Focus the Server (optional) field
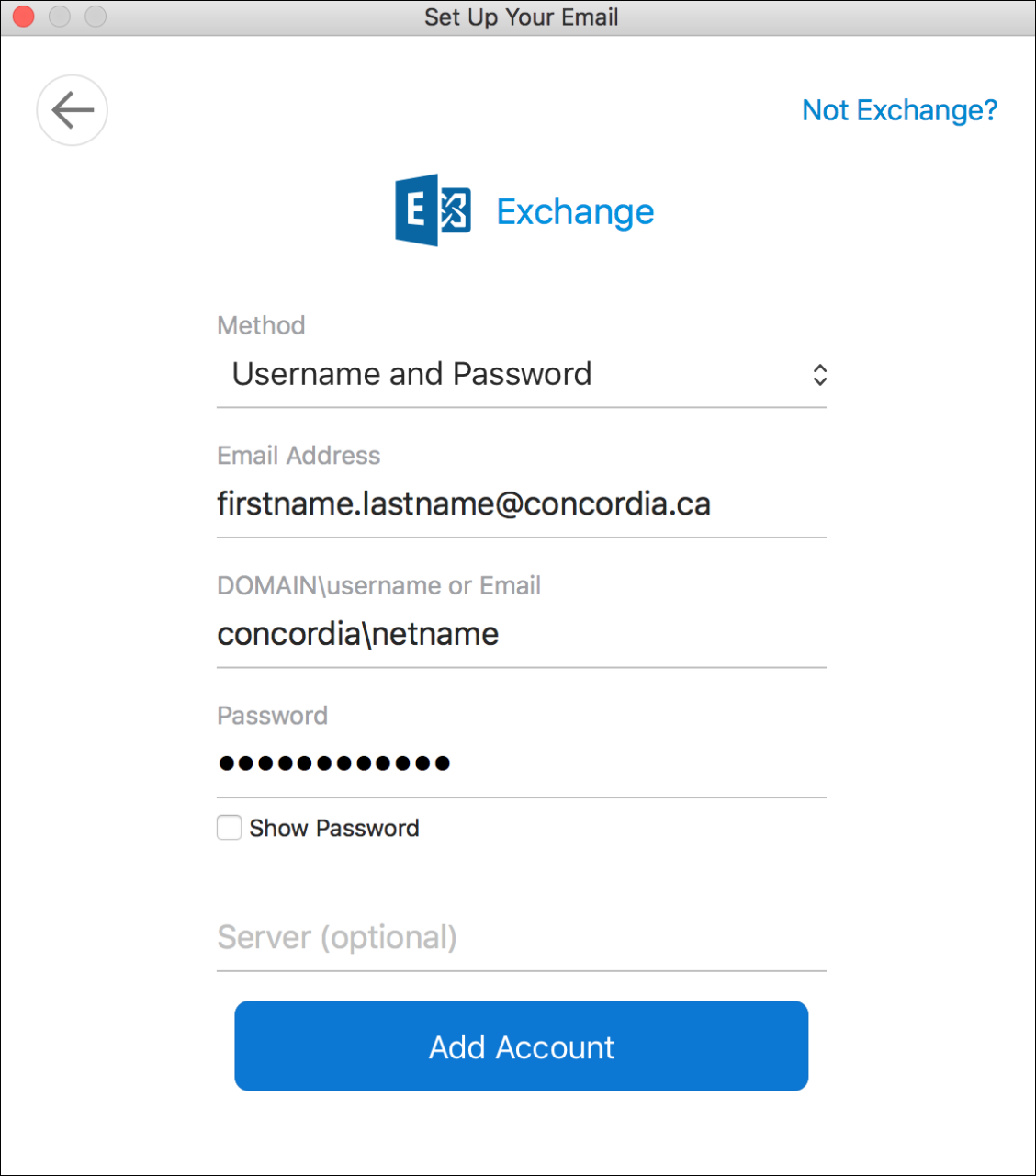The image size is (1036, 1176). pyautogui.click(x=522, y=937)
